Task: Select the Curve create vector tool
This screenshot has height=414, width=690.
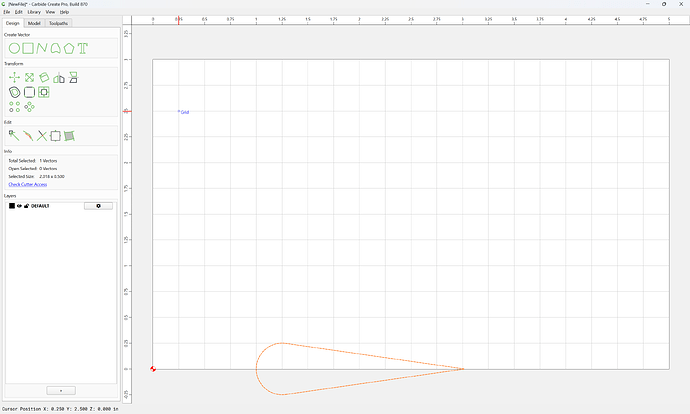Action: (x=55, y=48)
